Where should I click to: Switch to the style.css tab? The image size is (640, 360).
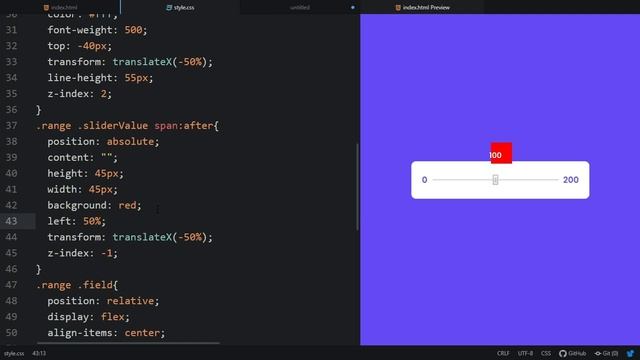pyautogui.click(x=180, y=7)
